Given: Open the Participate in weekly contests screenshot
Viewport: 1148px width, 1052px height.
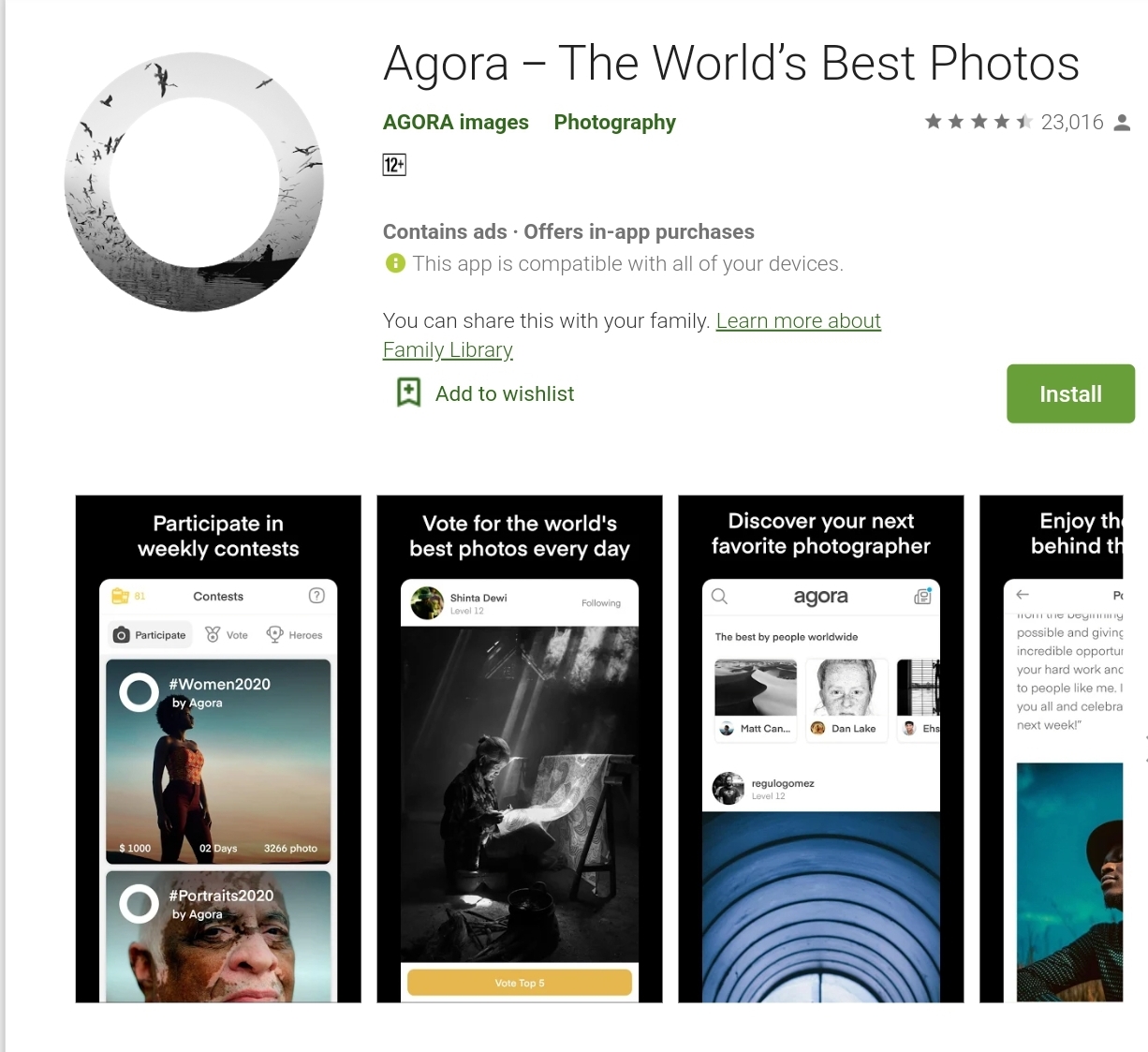Looking at the screenshot, I should tap(218, 748).
